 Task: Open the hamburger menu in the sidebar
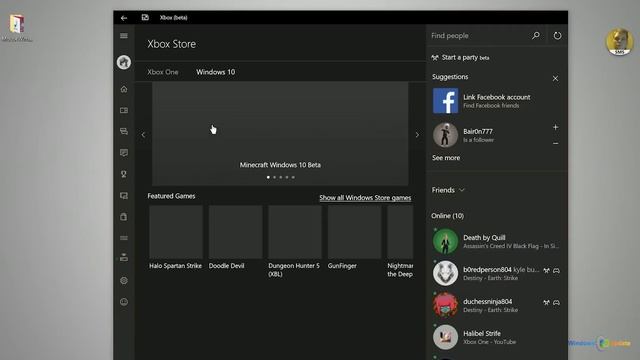(124, 36)
